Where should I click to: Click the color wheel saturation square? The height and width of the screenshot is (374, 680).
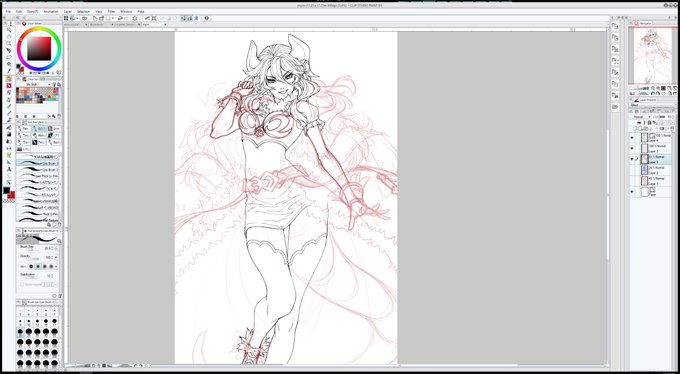coord(39,48)
